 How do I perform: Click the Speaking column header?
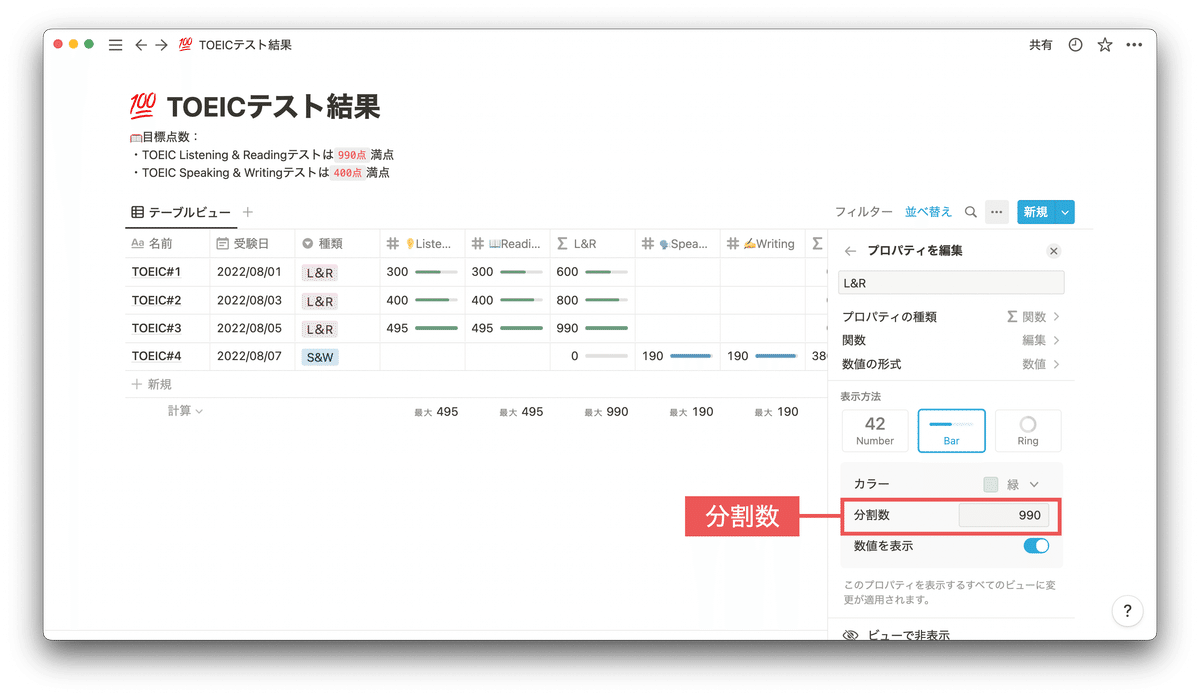coord(678,243)
